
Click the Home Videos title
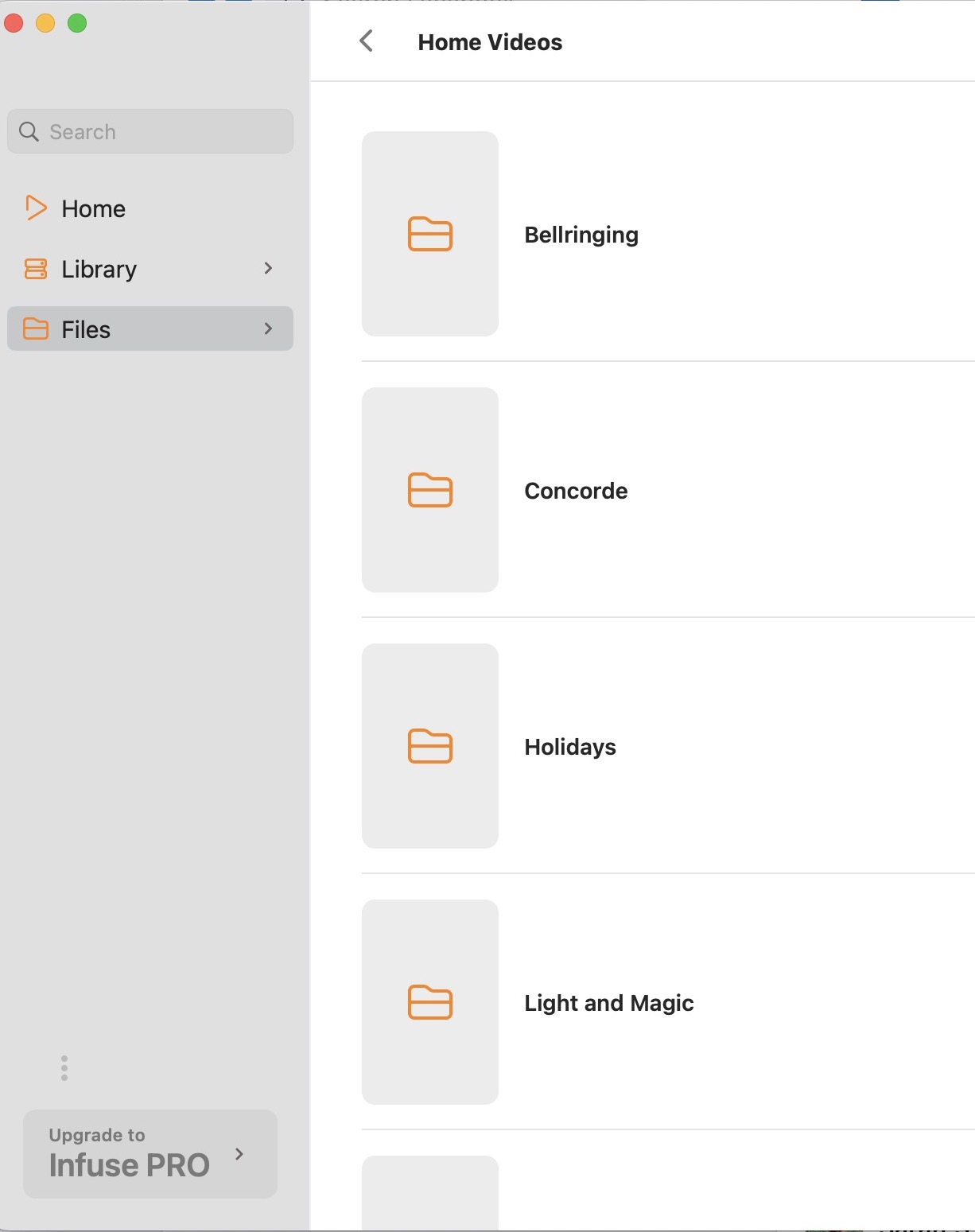(x=490, y=42)
